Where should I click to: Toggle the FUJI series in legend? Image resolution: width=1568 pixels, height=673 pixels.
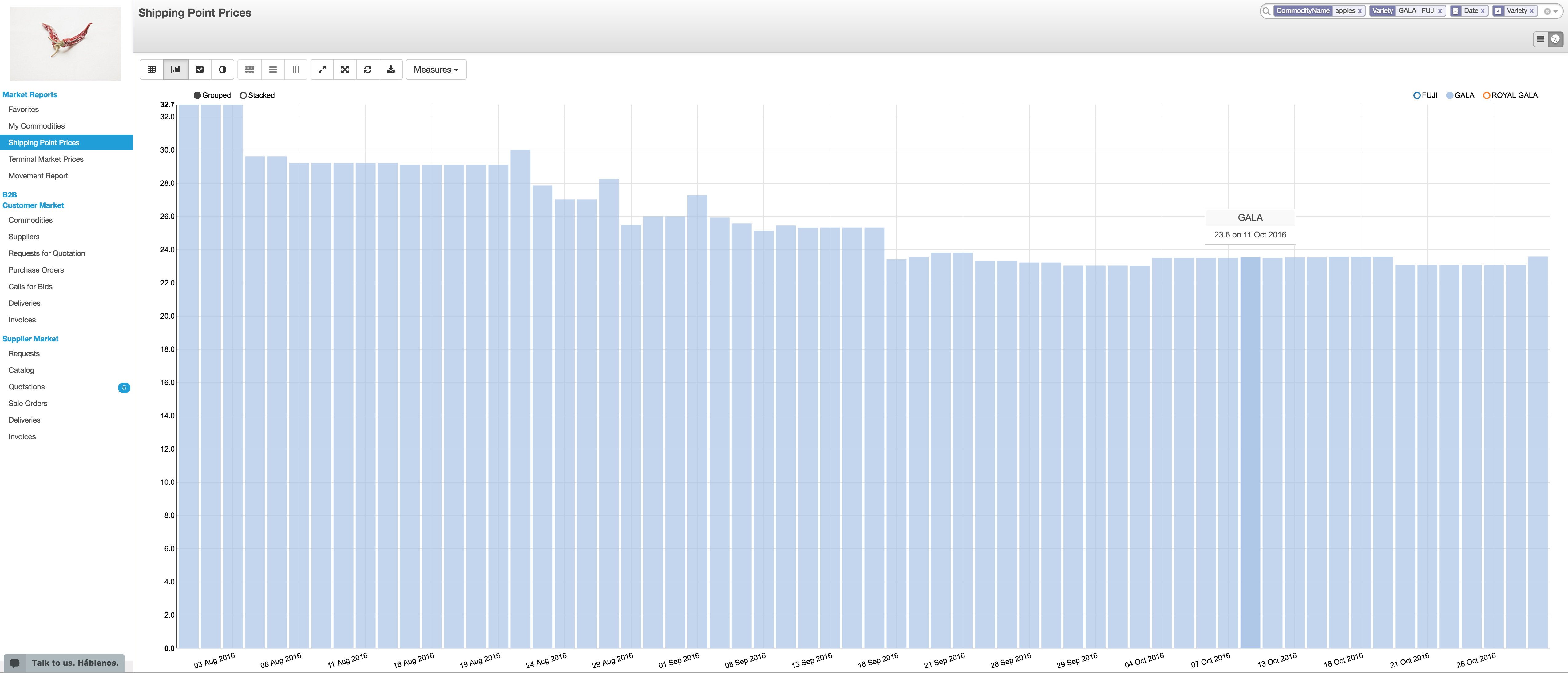(x=1425, y=96)
